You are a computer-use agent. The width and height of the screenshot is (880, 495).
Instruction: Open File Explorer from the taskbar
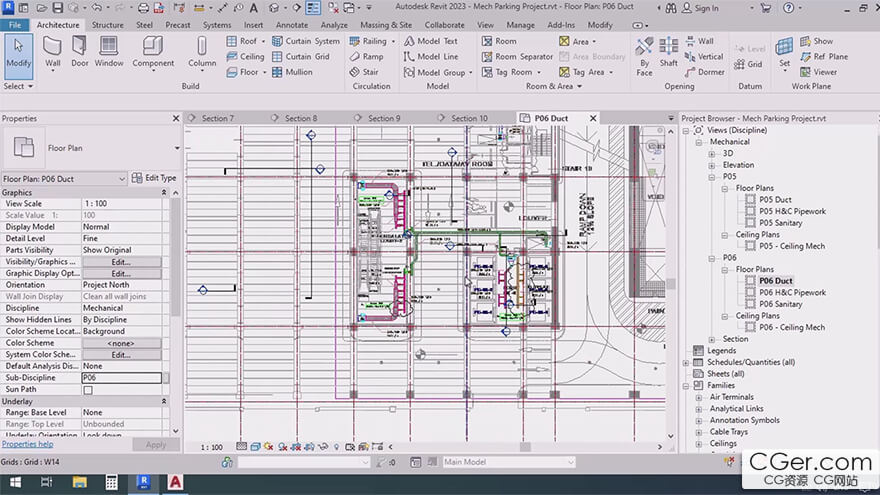tap(80, 483)
